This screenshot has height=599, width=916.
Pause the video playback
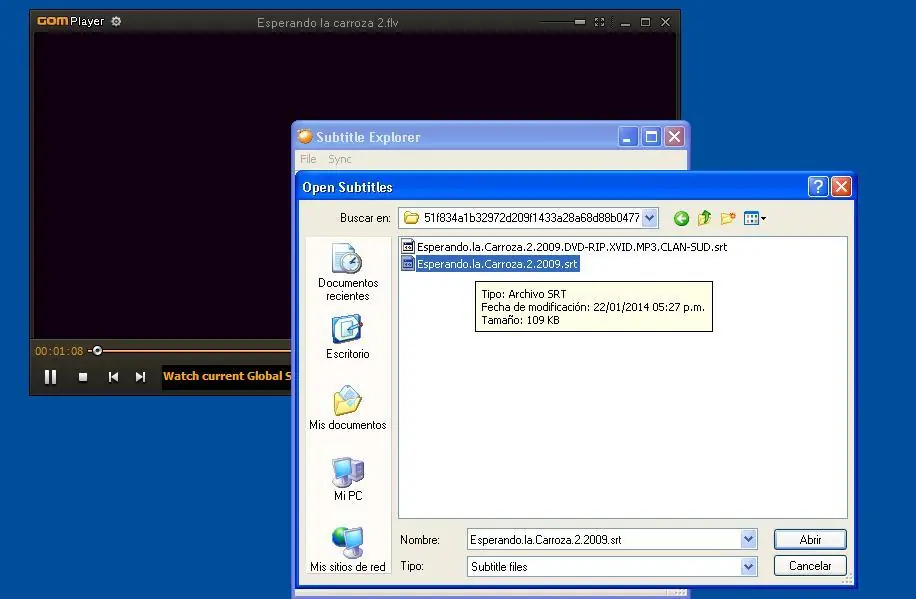pos(50,377)
